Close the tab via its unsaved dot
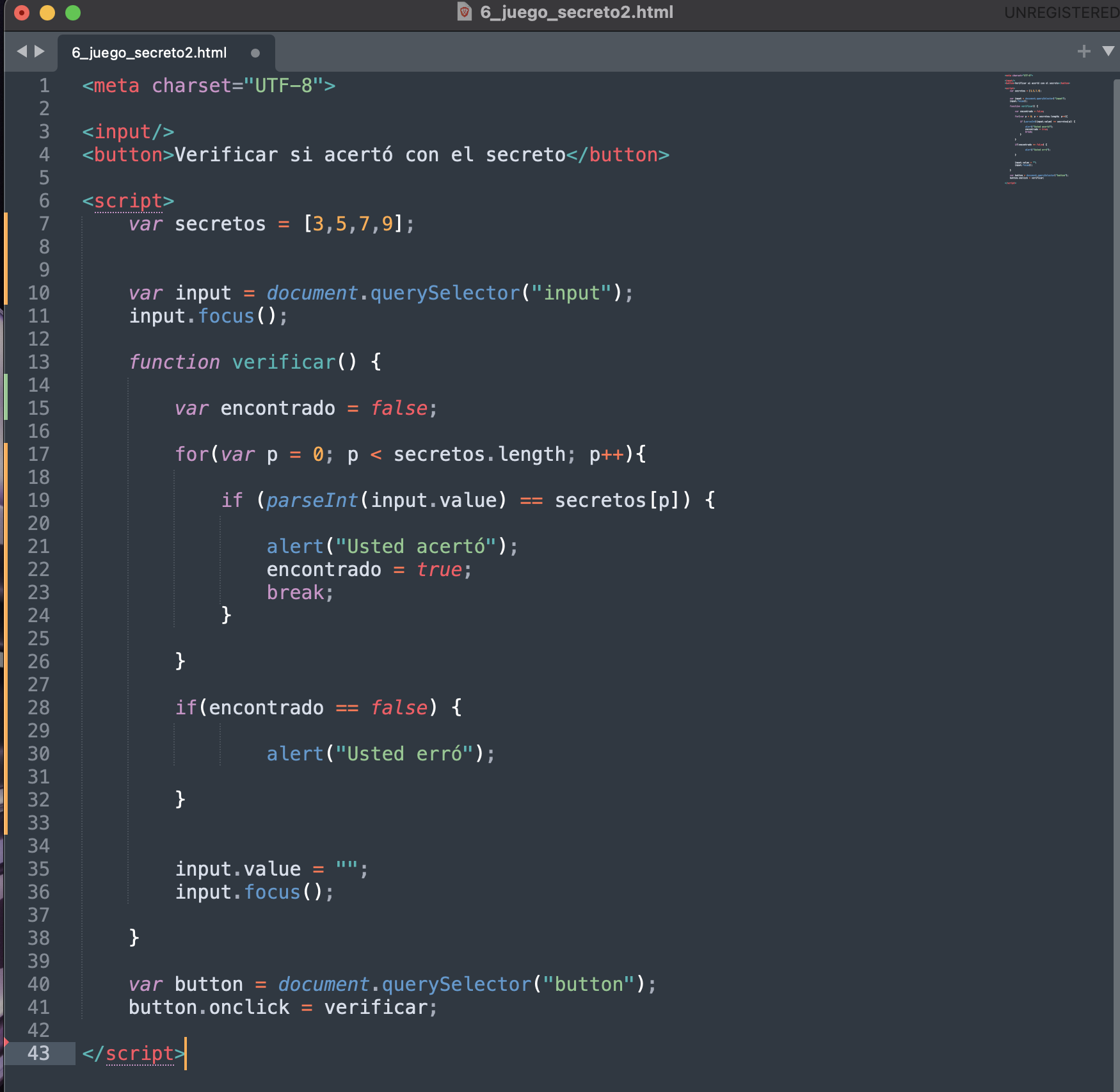Image resolution: width=1120 pixels, height=1092 pixels. tap(255, 53)
